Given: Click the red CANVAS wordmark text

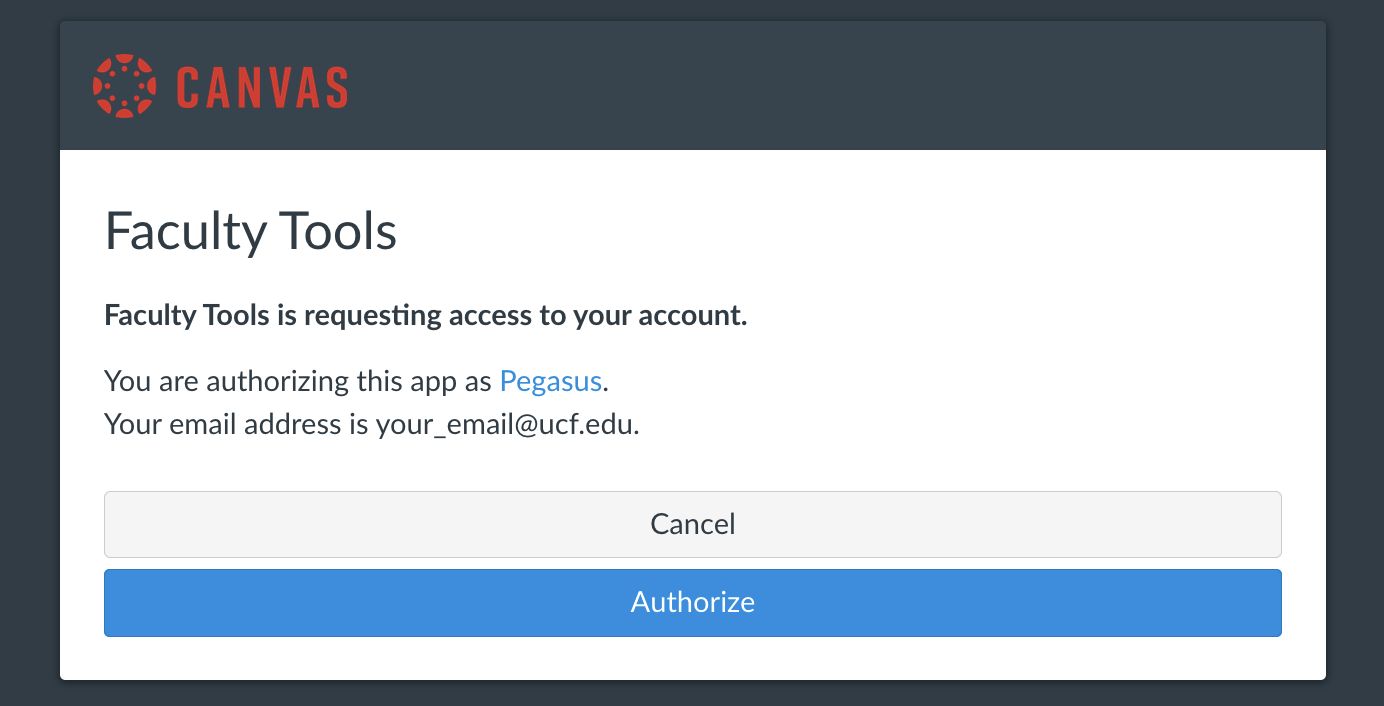Looking at the screenshot, I should 262,87.
